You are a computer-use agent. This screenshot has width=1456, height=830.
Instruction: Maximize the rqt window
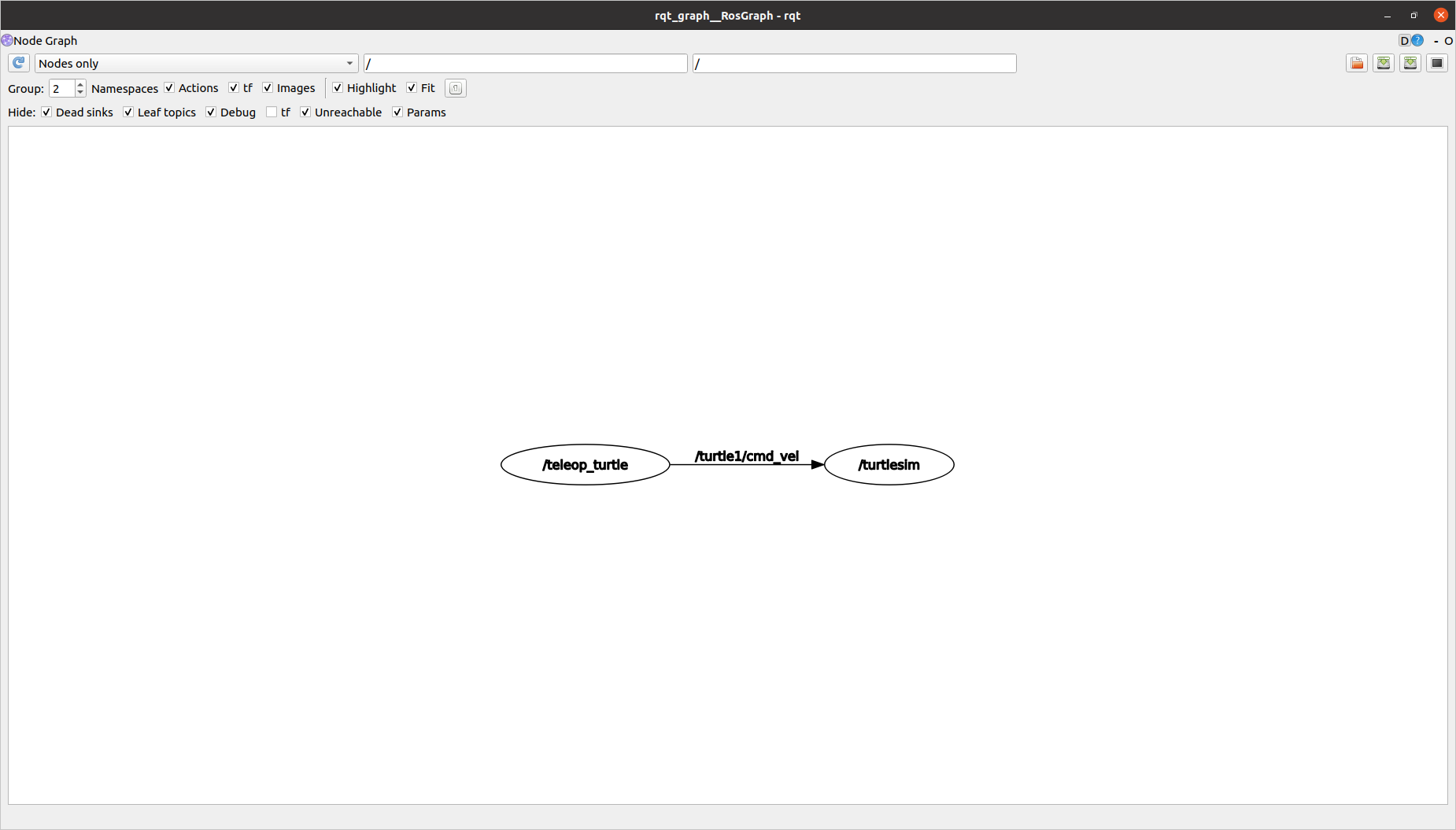coord(1414,15)
